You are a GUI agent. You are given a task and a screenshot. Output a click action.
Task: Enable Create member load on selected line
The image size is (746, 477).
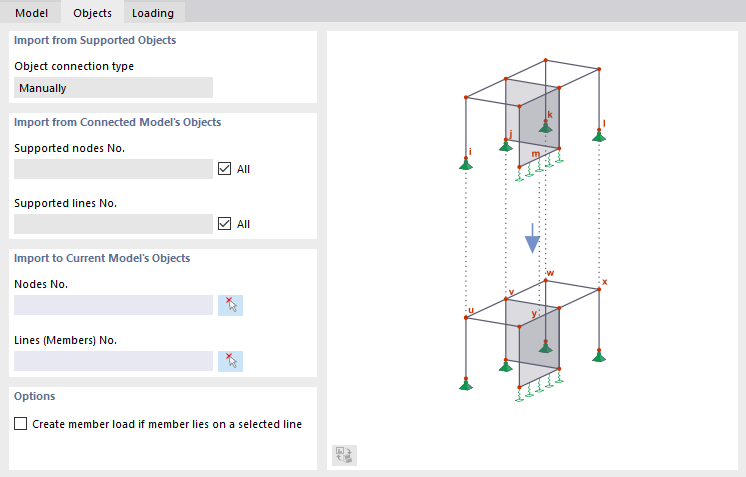21,424
